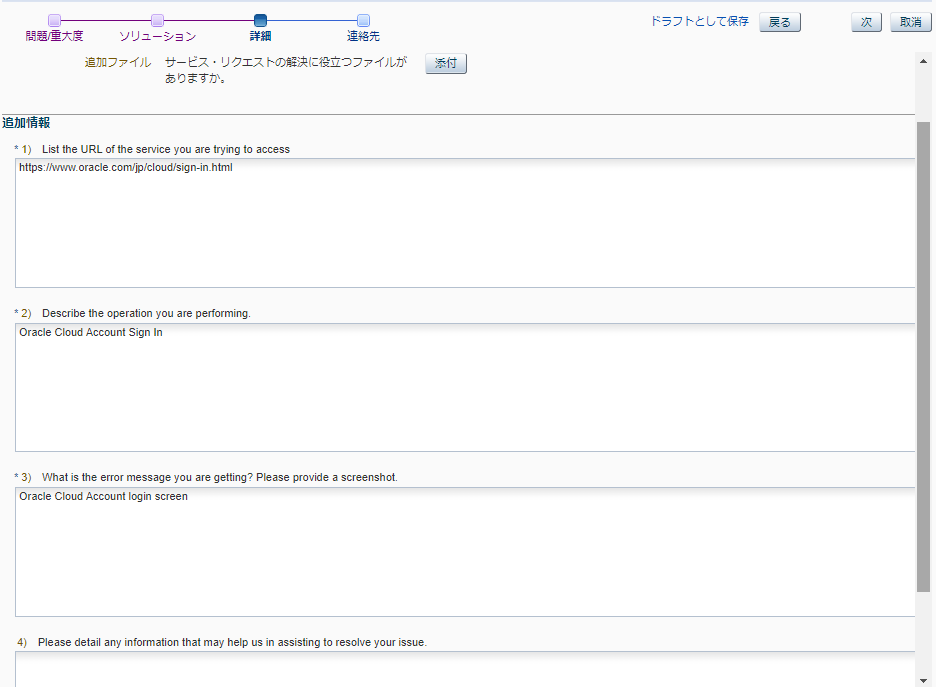Focus the operation description text area
This screenshot has height=687, width=936.
(x=465, y=387)
